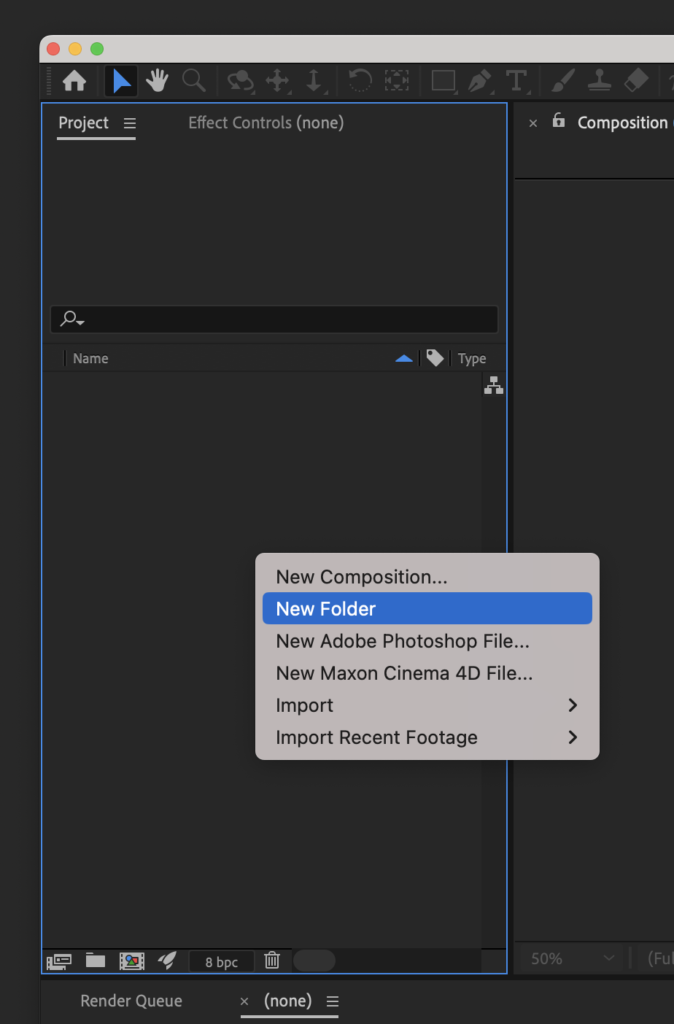
Task: Select the Type tool
Action: (x=516, y=81)
